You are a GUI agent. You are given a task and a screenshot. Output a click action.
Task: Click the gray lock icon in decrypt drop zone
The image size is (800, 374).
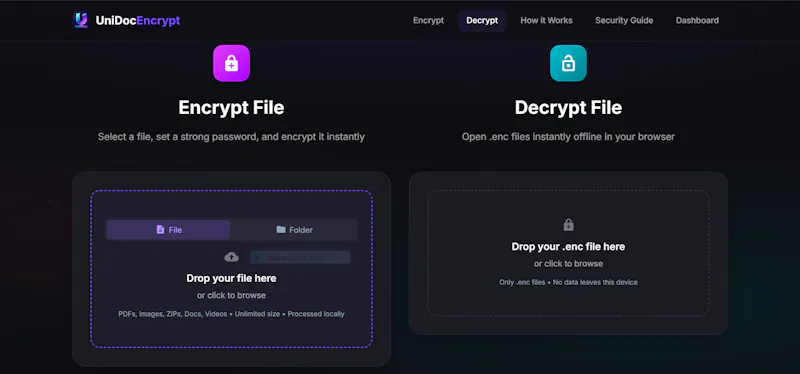[x=568, y=225]
